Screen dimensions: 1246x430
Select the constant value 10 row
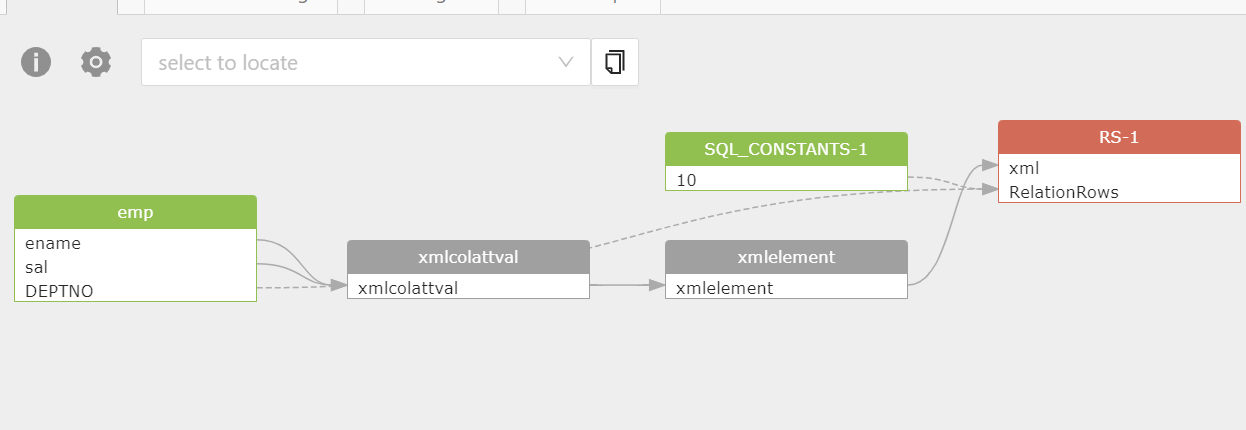(x=786, y=179)
